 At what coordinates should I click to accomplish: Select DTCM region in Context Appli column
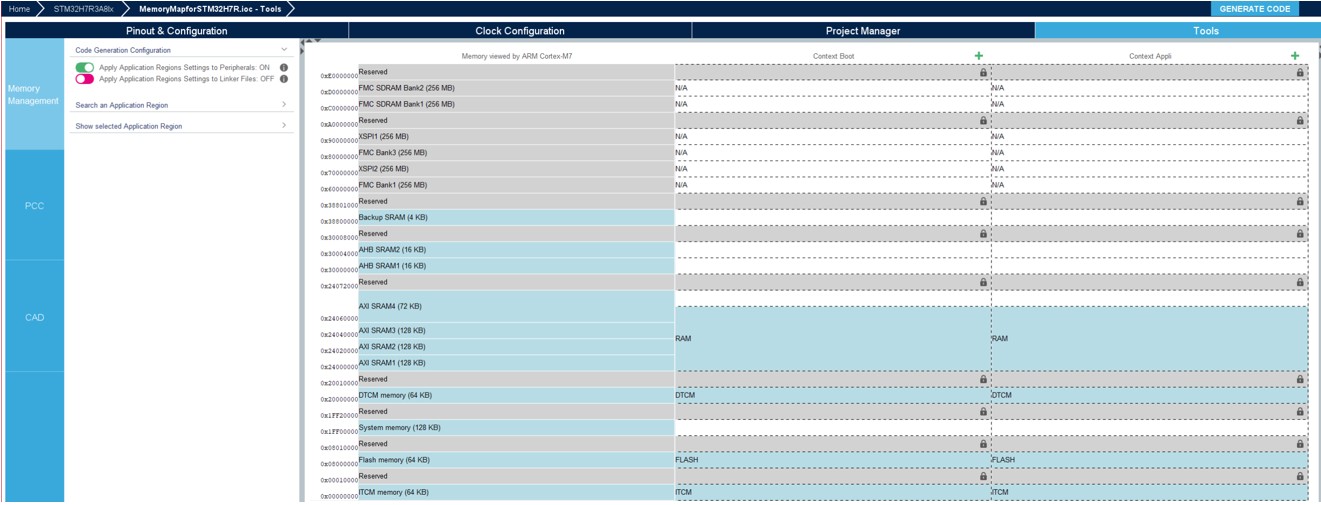coord(1150,396)
